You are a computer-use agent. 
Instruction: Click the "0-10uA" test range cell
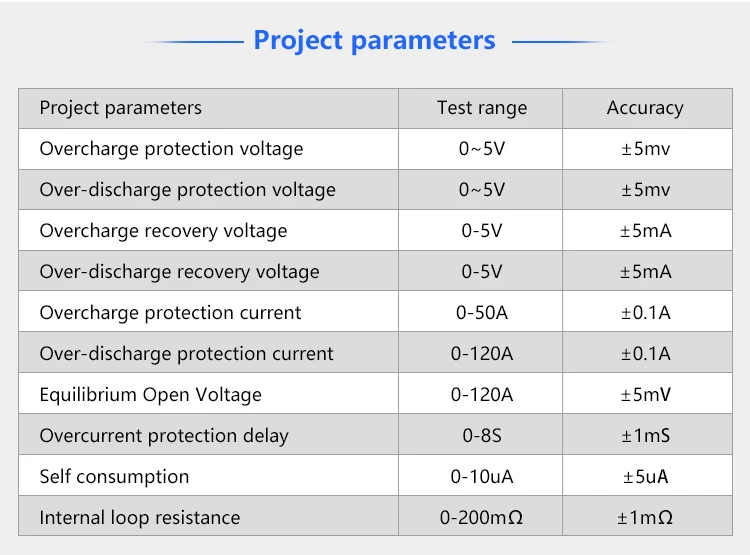pyautogui.click(x=481, y=477)
